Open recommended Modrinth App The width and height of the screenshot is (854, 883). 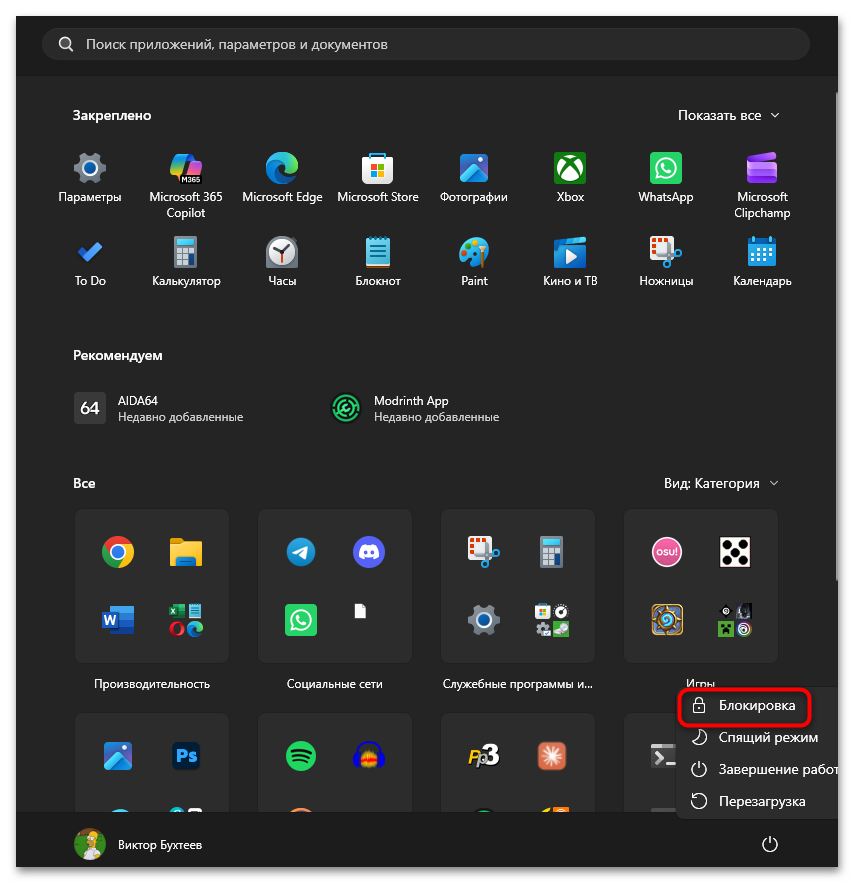coord(415,408)
